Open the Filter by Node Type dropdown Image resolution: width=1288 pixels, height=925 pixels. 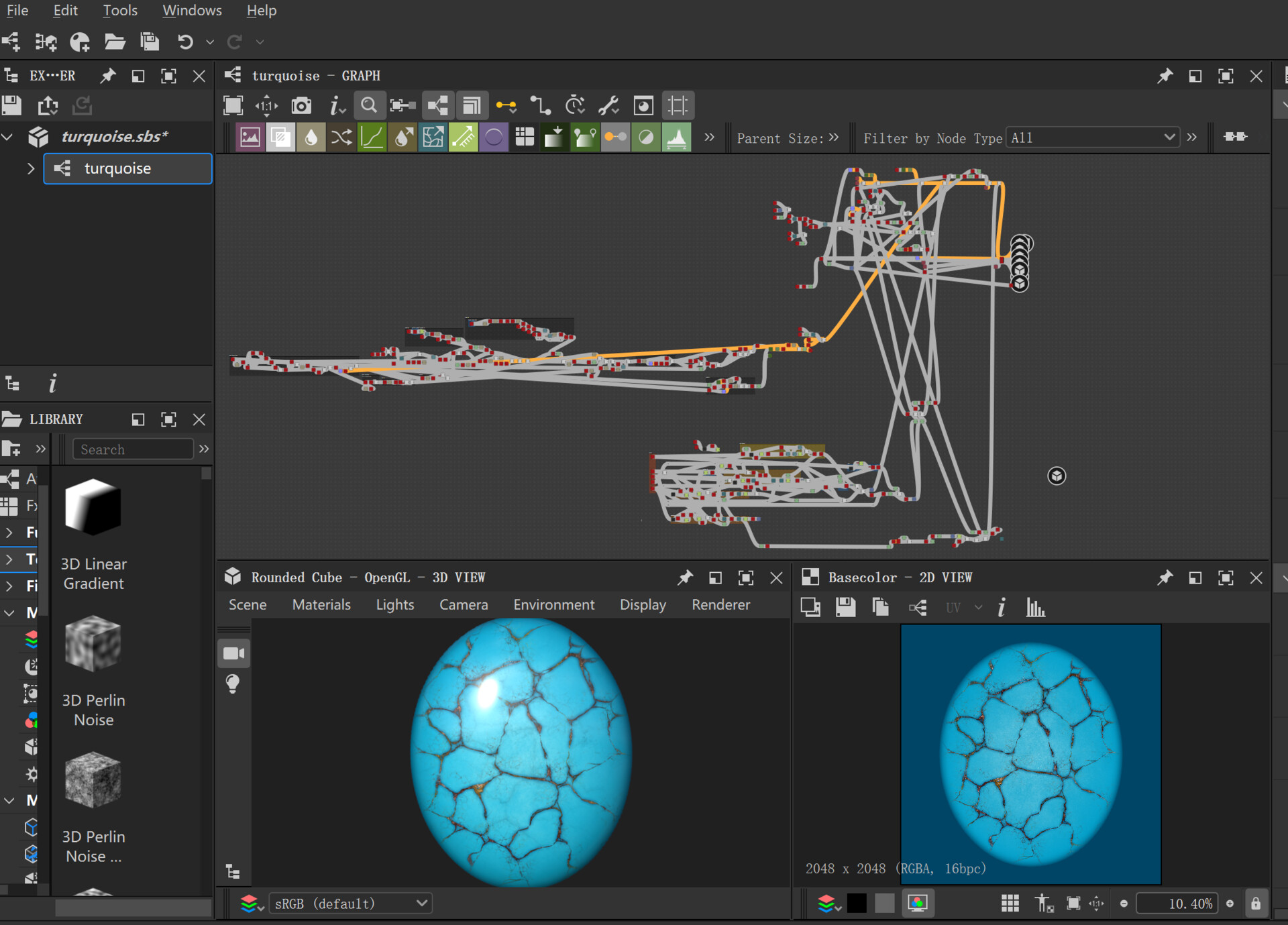pyautogui.click(x=1092, y=138)
